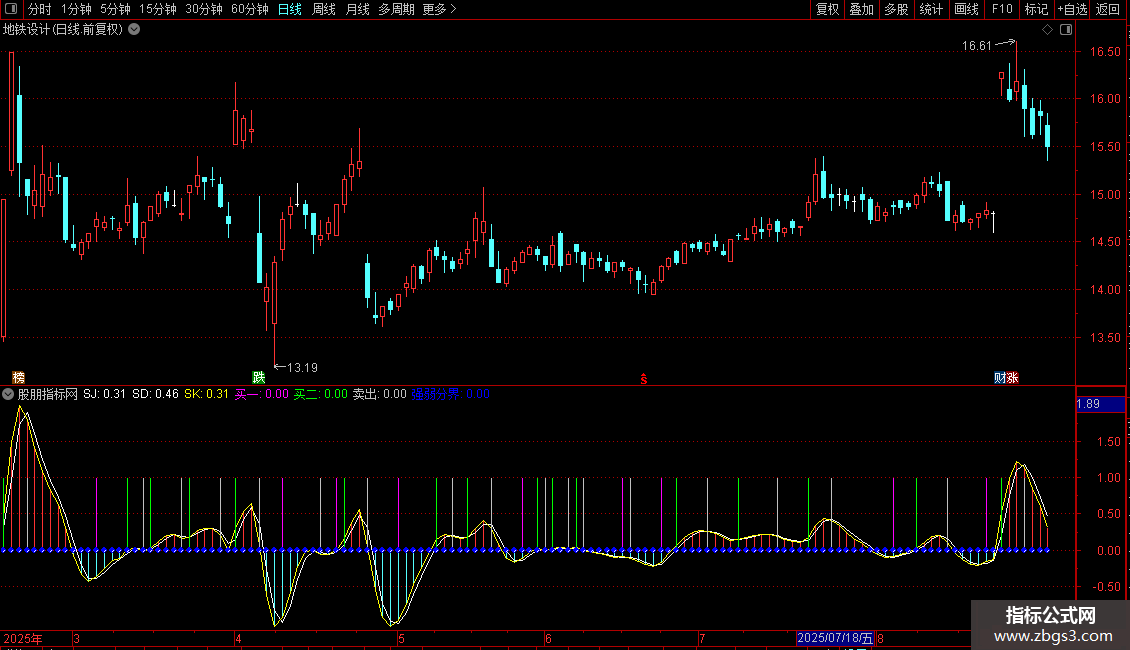Click the 财 info marker icon

click(x=1000, y=378)
